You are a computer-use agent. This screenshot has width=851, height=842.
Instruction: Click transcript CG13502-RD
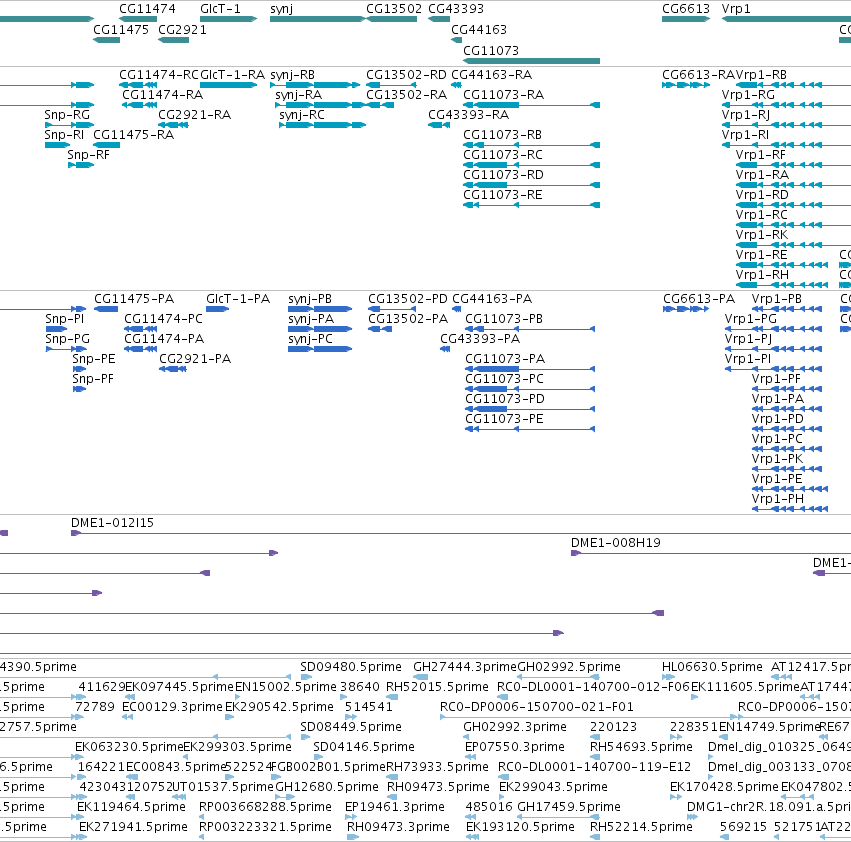406,75
